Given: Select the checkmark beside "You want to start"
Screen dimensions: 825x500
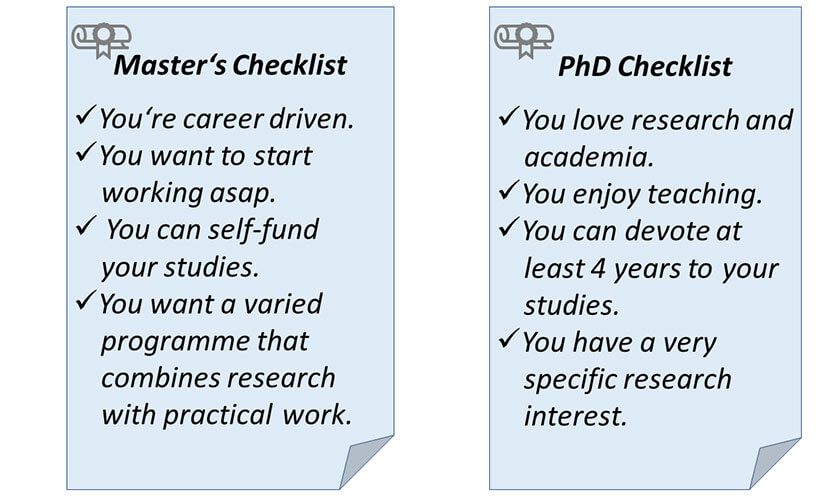Looking at the screenshot, I should (86, 152).
